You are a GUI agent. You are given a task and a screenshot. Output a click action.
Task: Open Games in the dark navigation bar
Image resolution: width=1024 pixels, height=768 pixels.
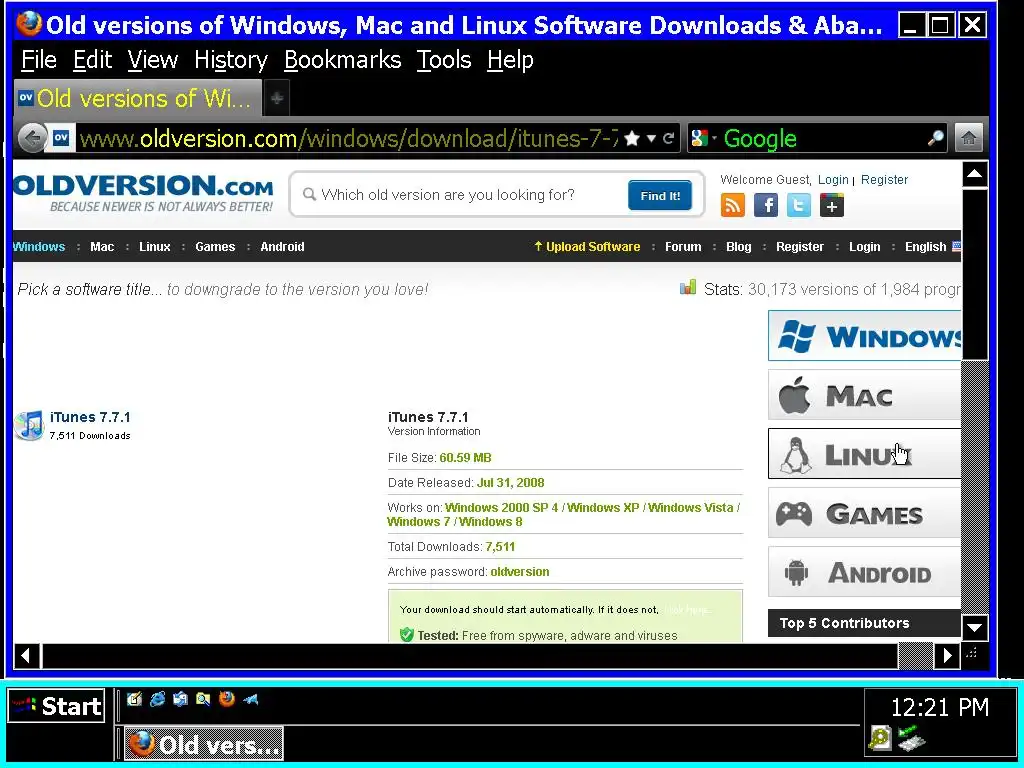(215, 246)
